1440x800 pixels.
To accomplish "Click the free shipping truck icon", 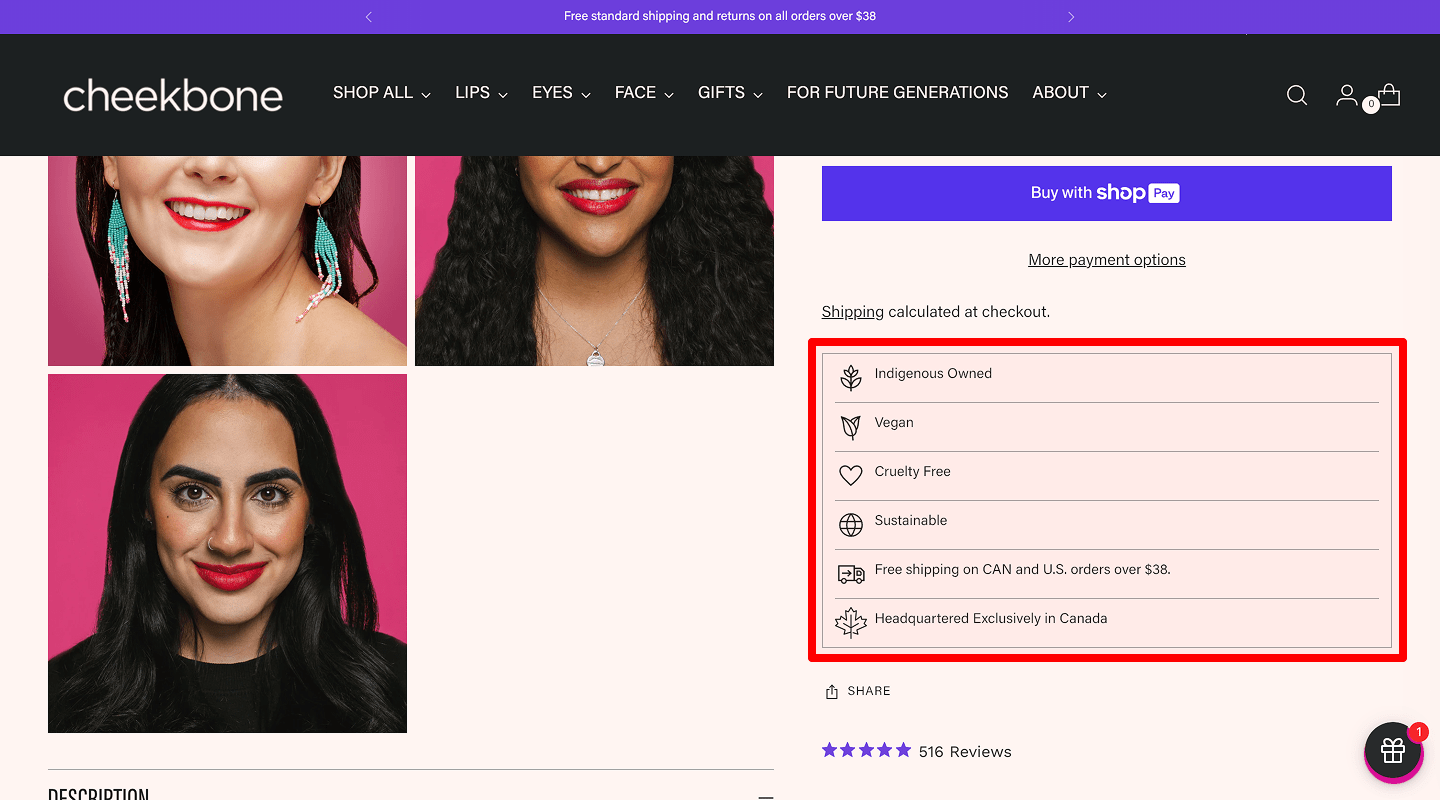I will click(x=851, y=573).
